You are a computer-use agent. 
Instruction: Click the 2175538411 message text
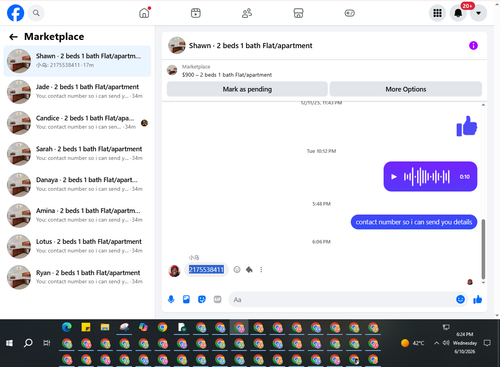coord(206,269)
